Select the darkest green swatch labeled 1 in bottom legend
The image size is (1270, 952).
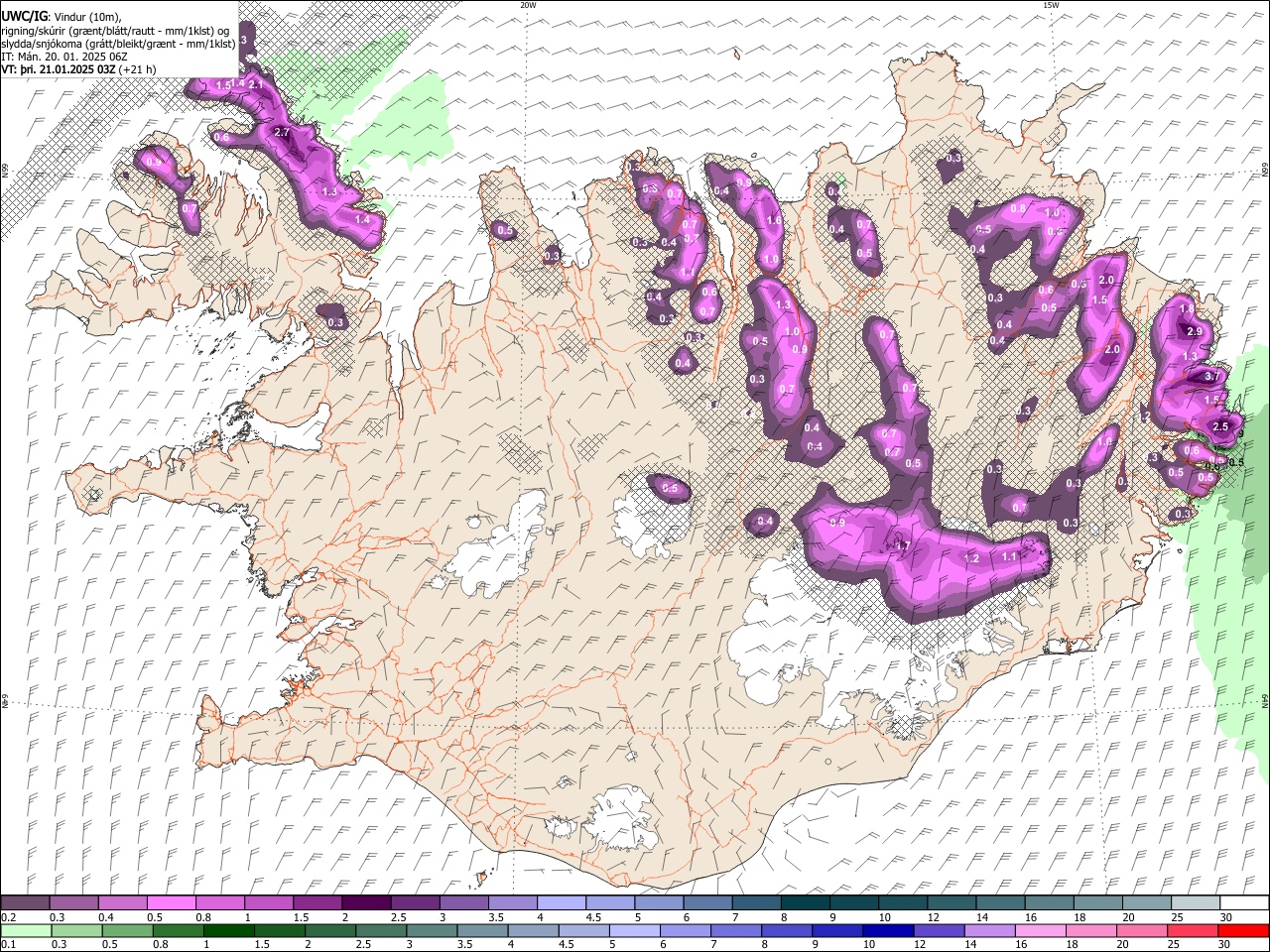[229, 931]
